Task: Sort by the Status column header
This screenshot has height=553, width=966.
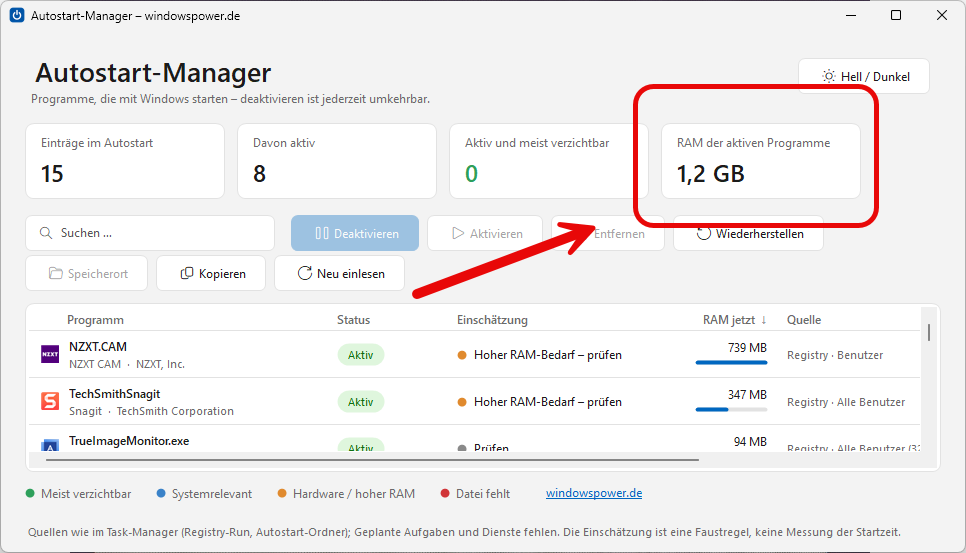Action: coord(354,320)
